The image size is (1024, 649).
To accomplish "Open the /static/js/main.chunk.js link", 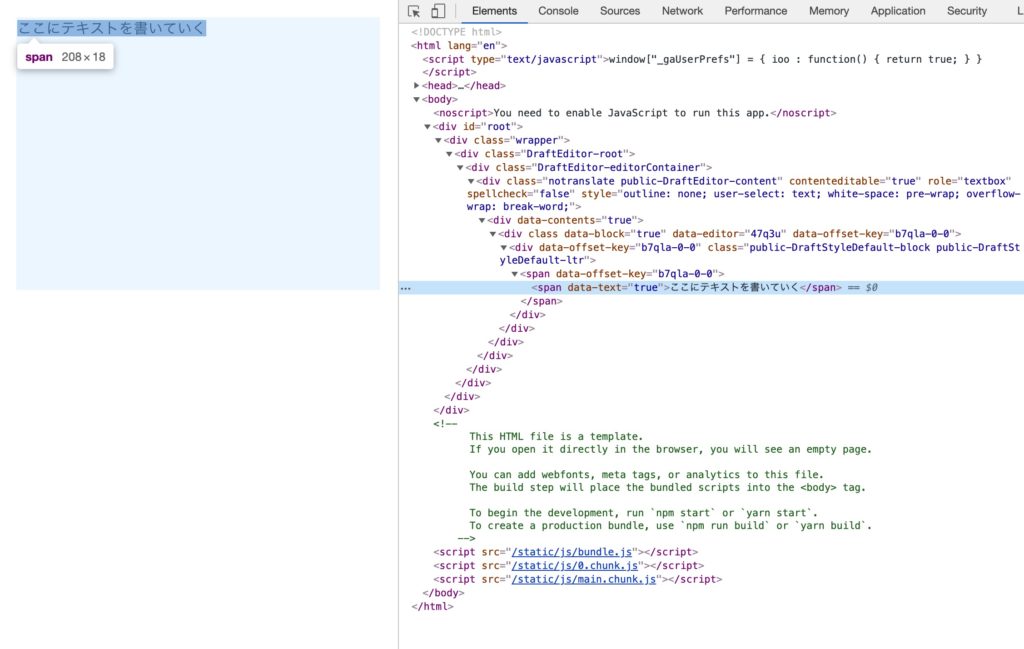I will point(584,580).
